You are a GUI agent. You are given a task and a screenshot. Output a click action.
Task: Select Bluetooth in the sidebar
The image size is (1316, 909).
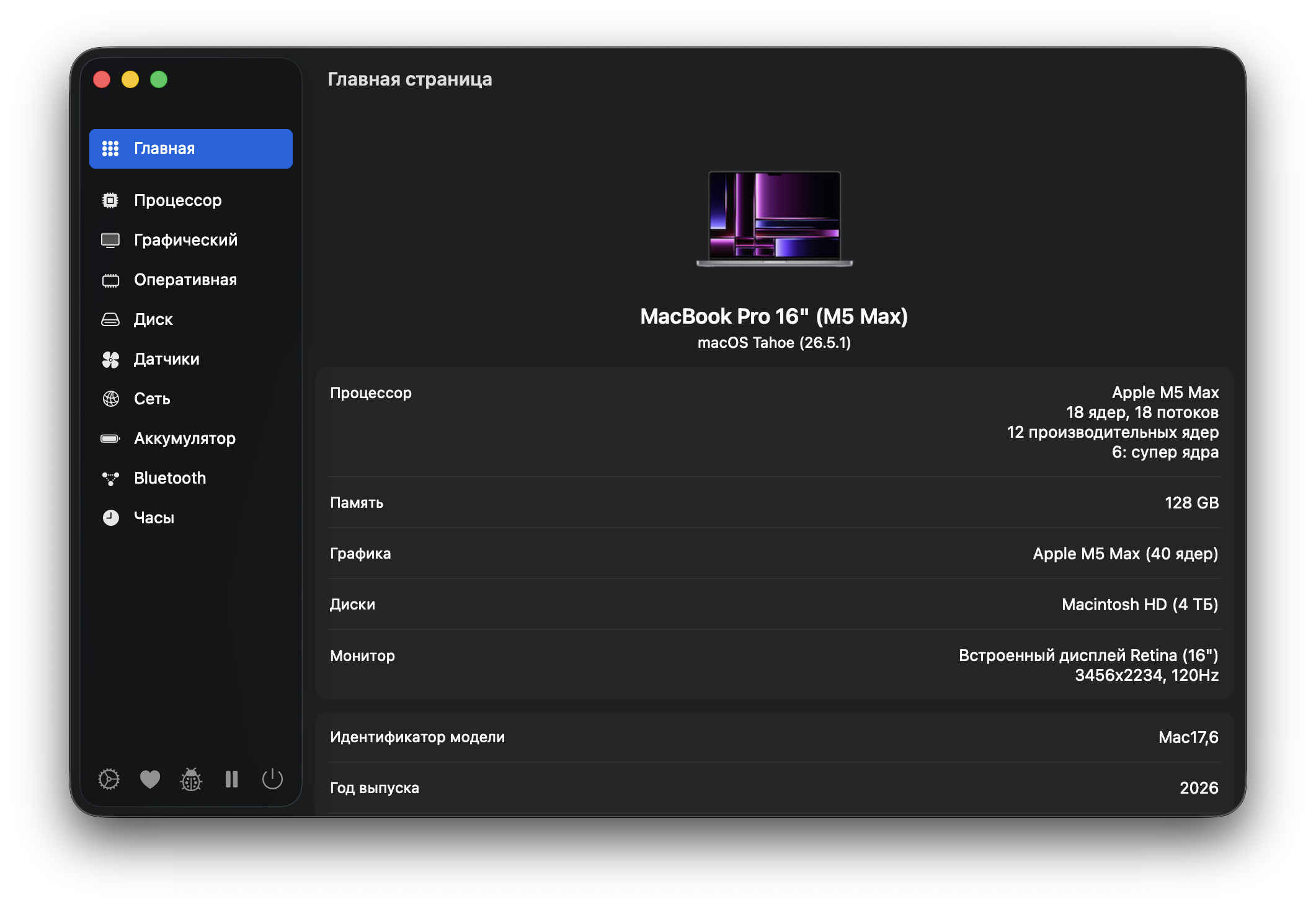191,478
